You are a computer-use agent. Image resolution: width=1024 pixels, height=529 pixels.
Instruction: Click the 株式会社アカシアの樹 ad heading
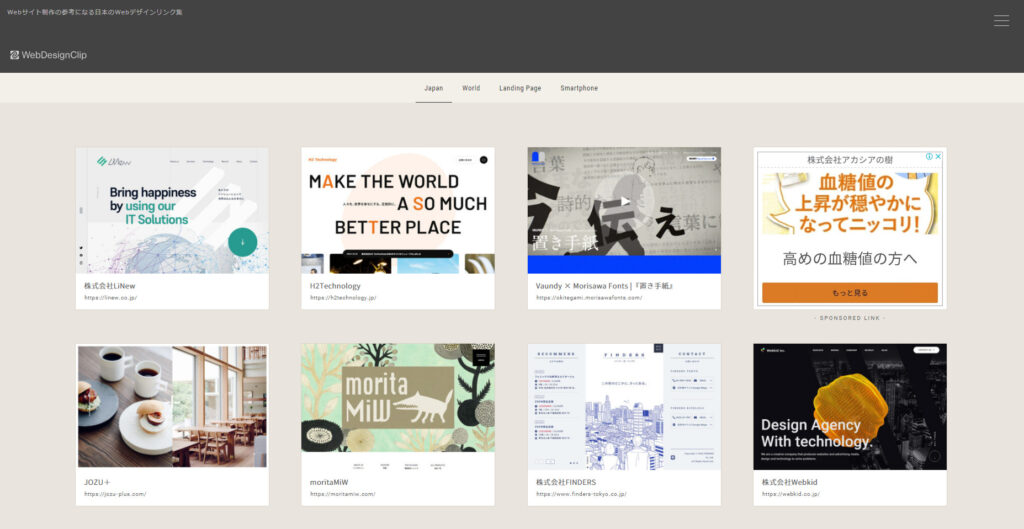(x=850, y=159)
